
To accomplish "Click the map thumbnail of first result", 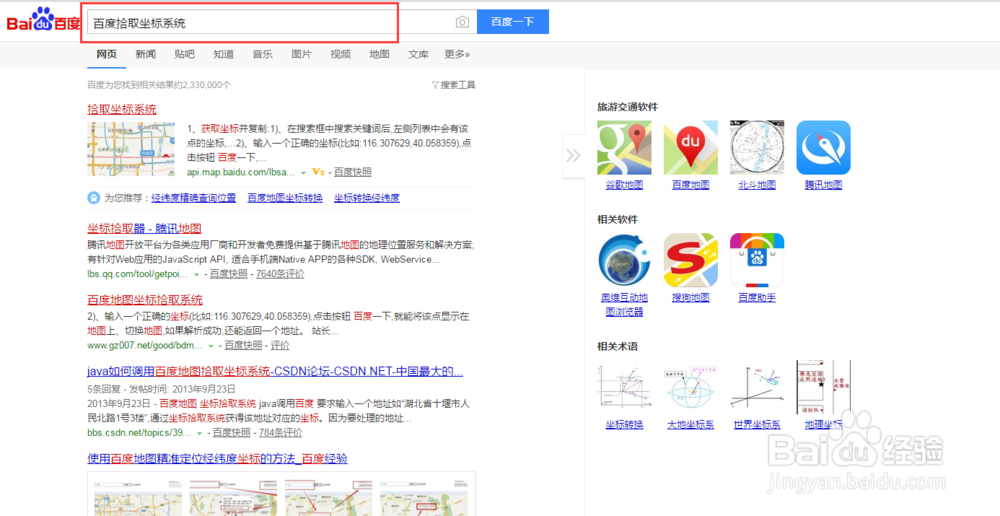I will coord(131,149).
